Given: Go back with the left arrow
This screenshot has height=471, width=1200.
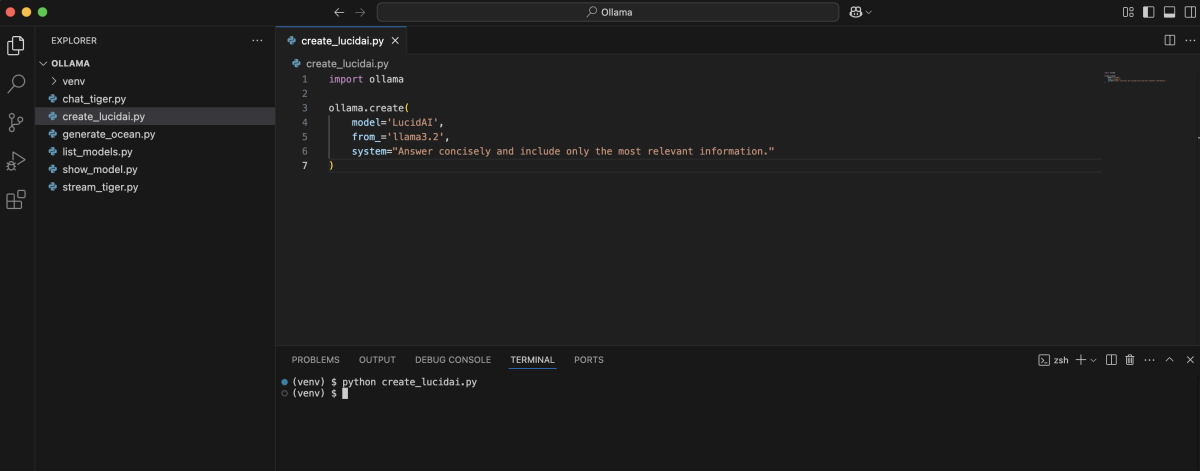Looking at the screenshot, I should pyautogui.click(x=339, y=12).
